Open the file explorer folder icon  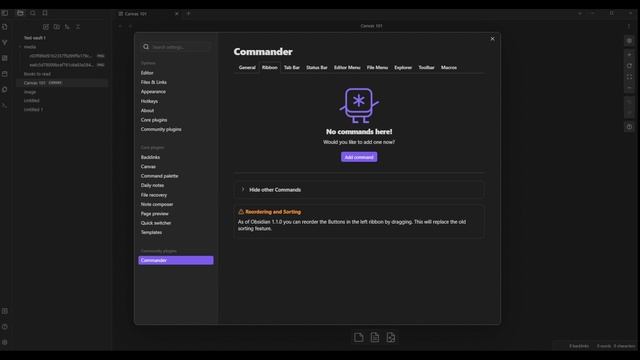coord(20,13)
